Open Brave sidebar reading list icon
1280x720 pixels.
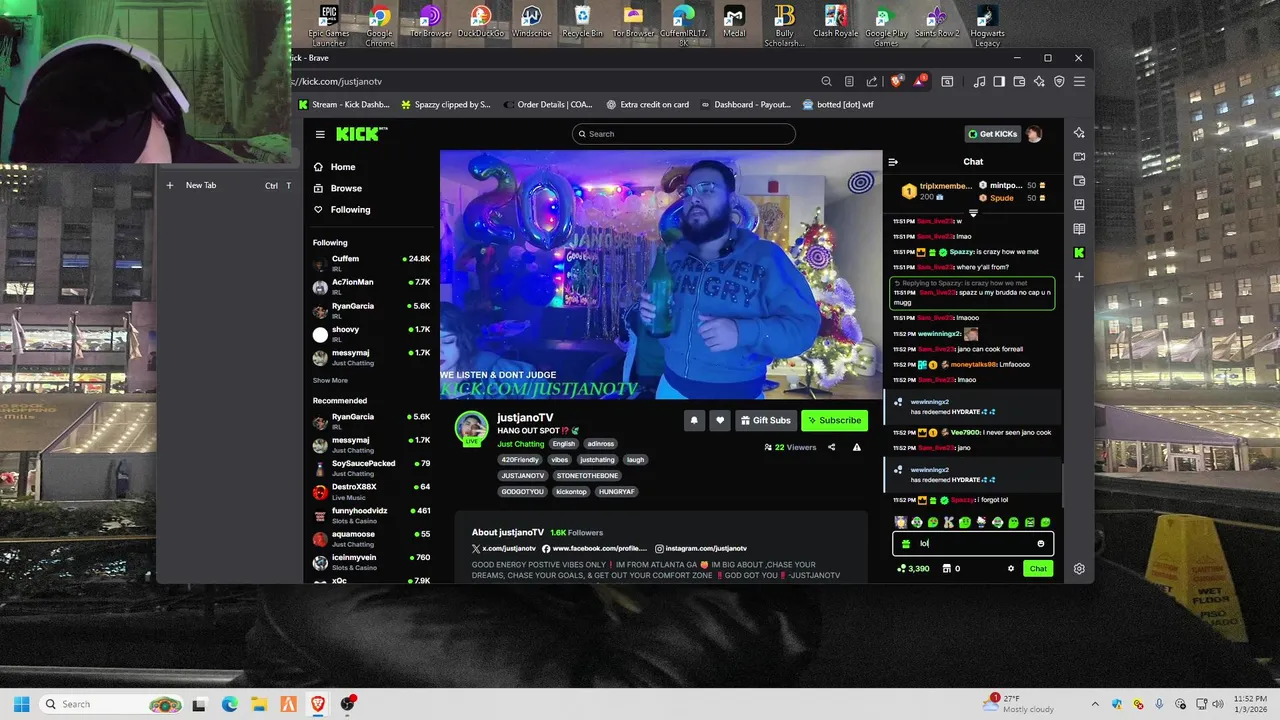(x=1079, y=229)
